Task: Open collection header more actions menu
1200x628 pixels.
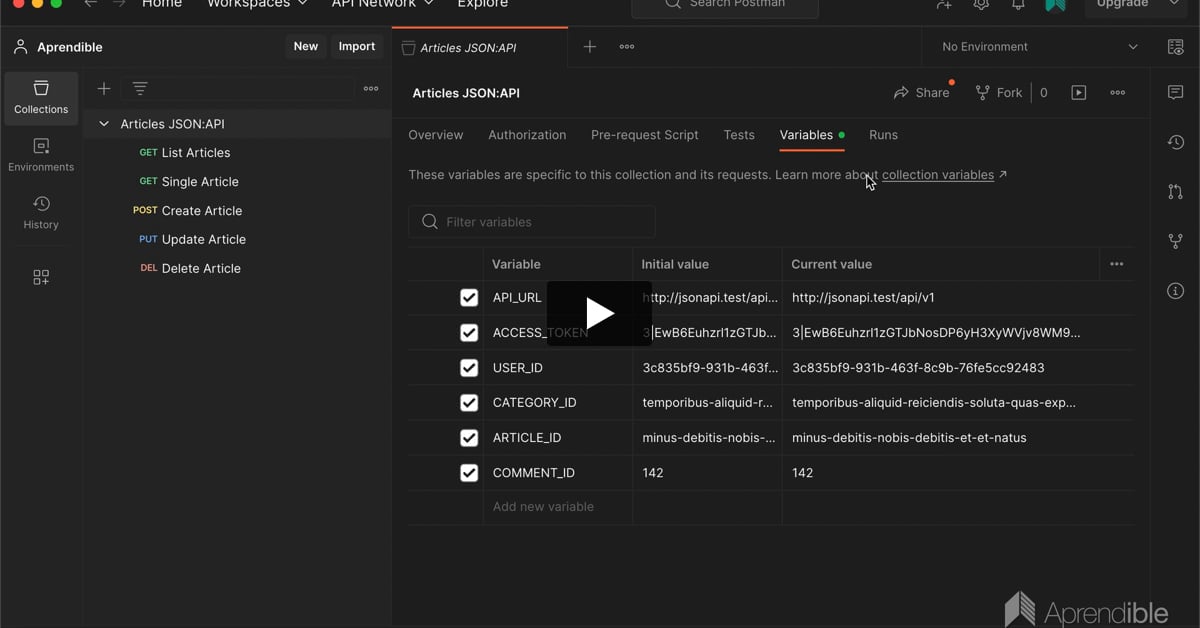Action: coord(1118,93)
